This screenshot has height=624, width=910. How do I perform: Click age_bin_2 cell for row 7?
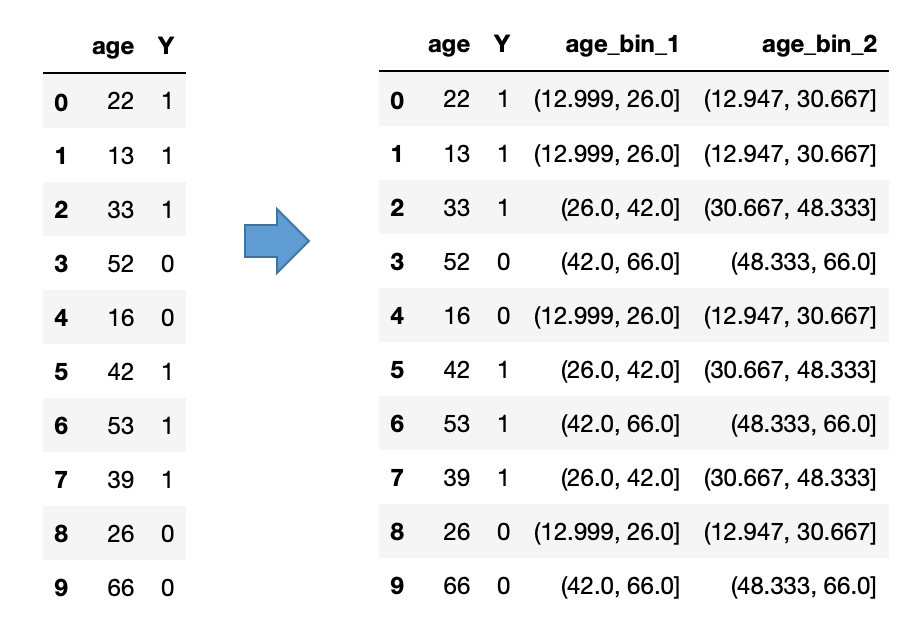[x=790, y=478]
